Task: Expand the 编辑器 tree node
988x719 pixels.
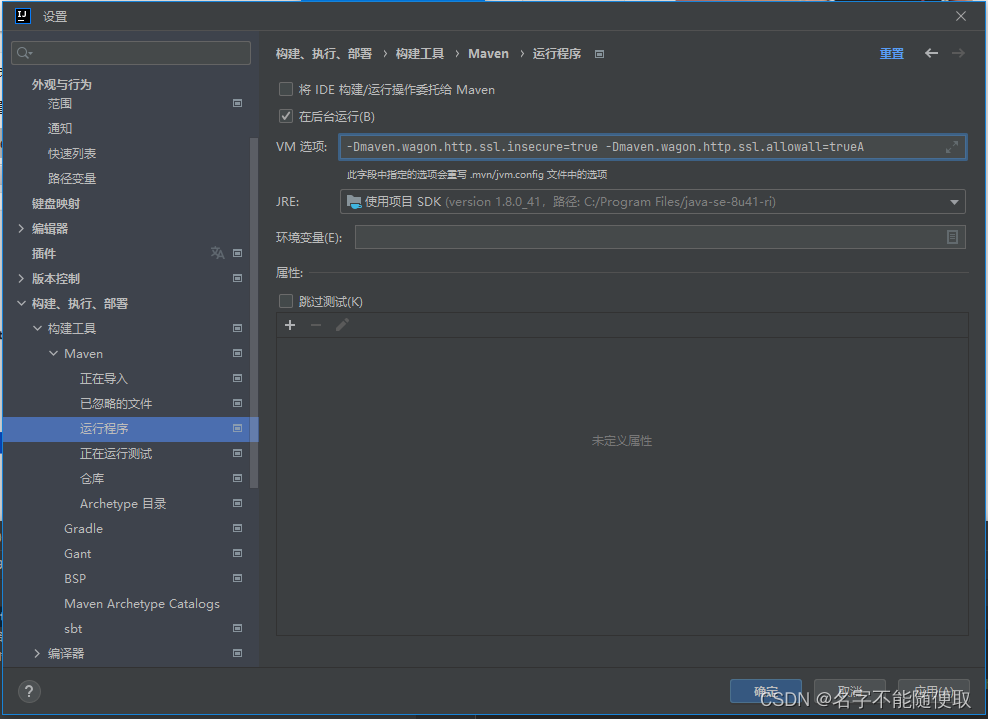Action: (21, 228)
